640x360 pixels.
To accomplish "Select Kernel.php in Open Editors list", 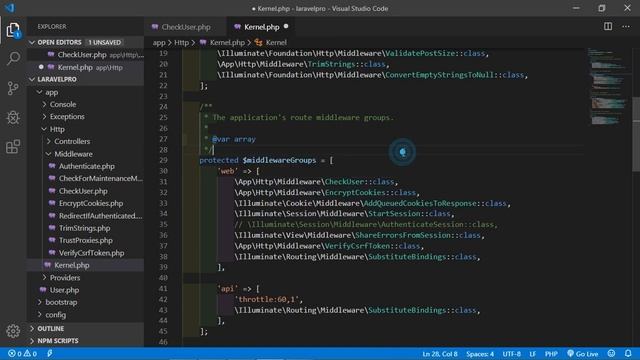I will pos(86,67).
